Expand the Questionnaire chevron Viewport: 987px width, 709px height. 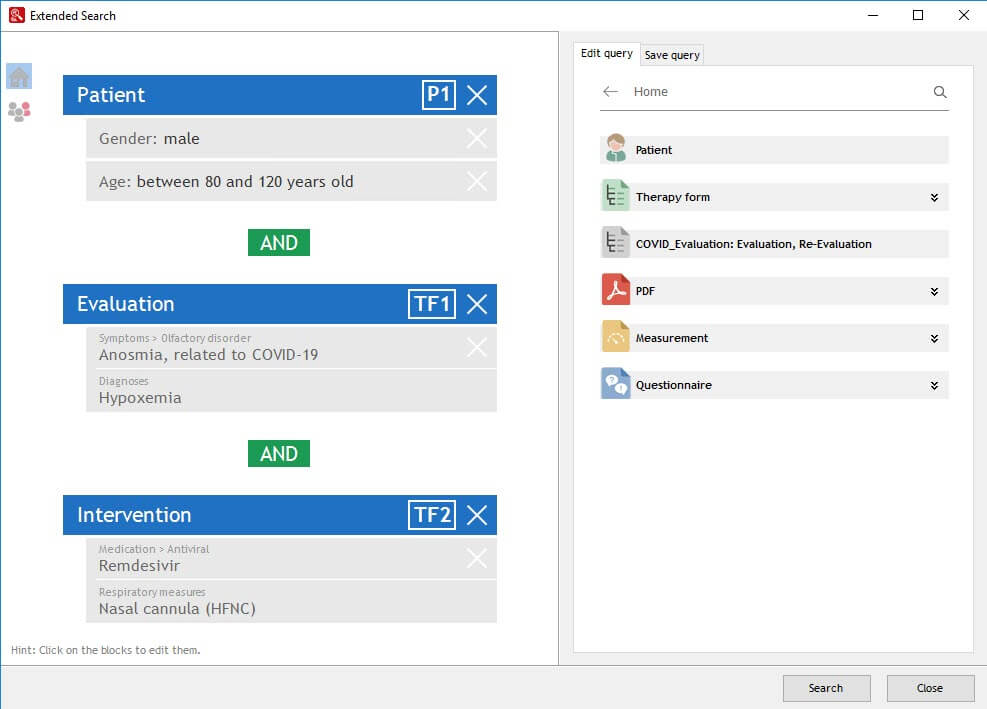point(935,385)
